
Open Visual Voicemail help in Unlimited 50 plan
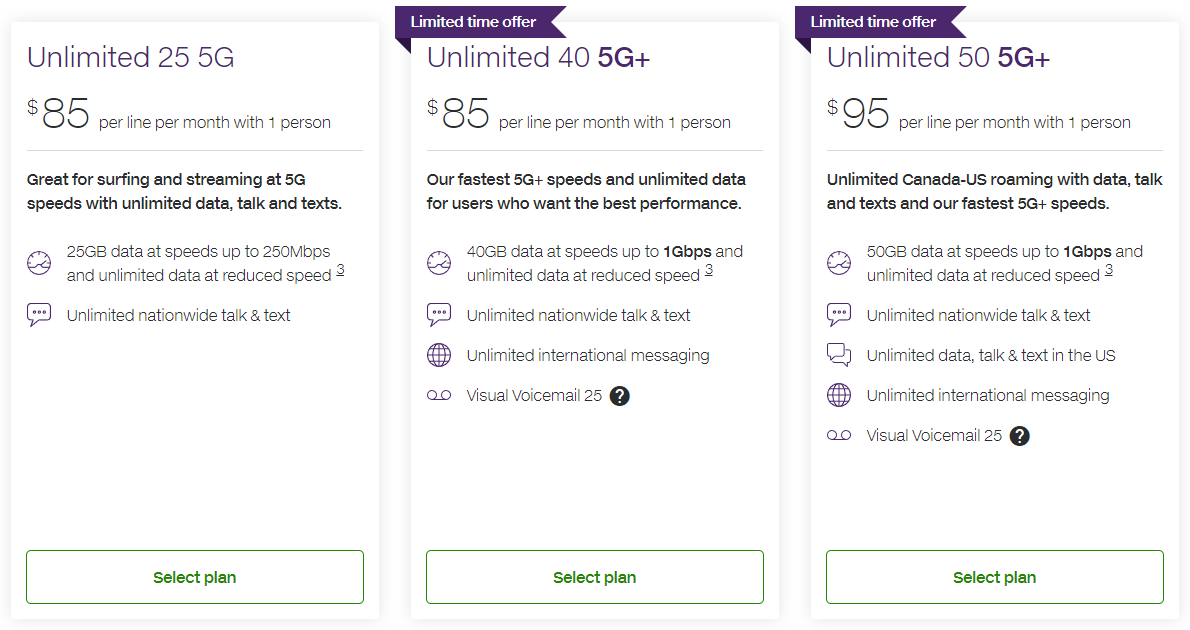1020,436
